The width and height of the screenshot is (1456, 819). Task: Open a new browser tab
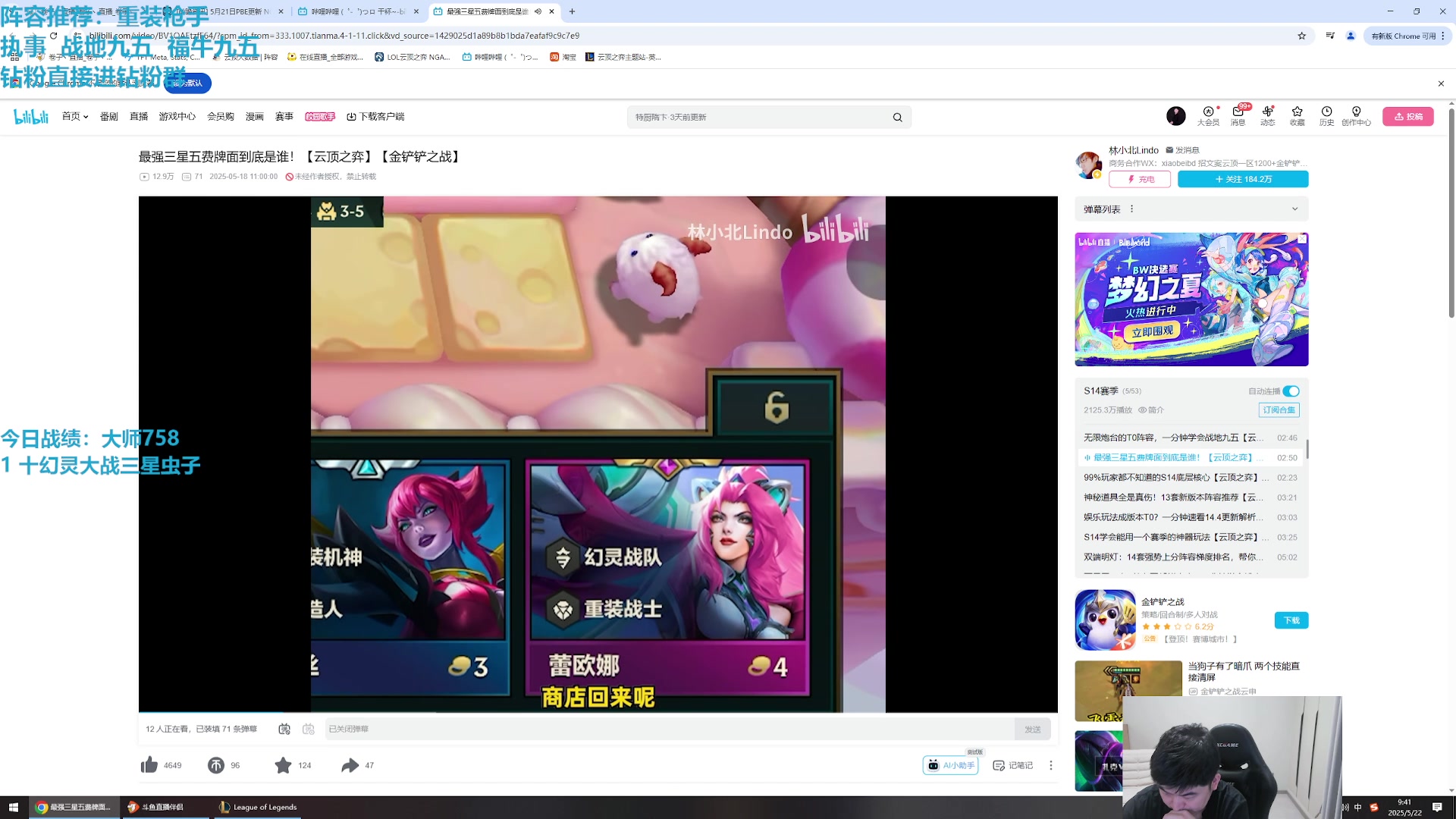coord(572,11)
